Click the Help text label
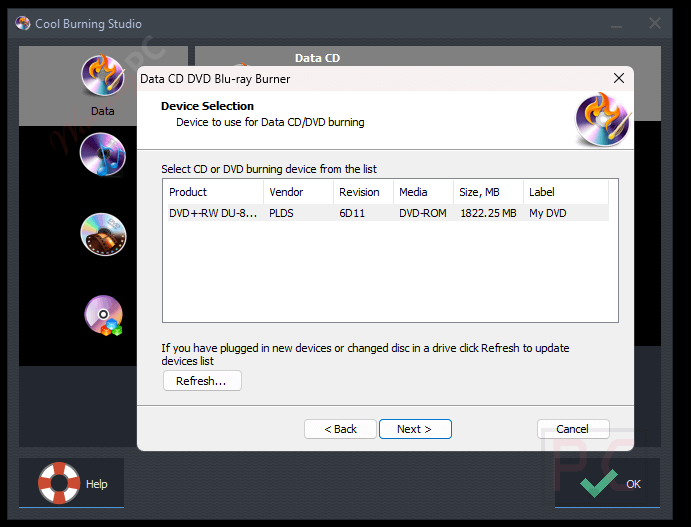 [x=97, y=484]
